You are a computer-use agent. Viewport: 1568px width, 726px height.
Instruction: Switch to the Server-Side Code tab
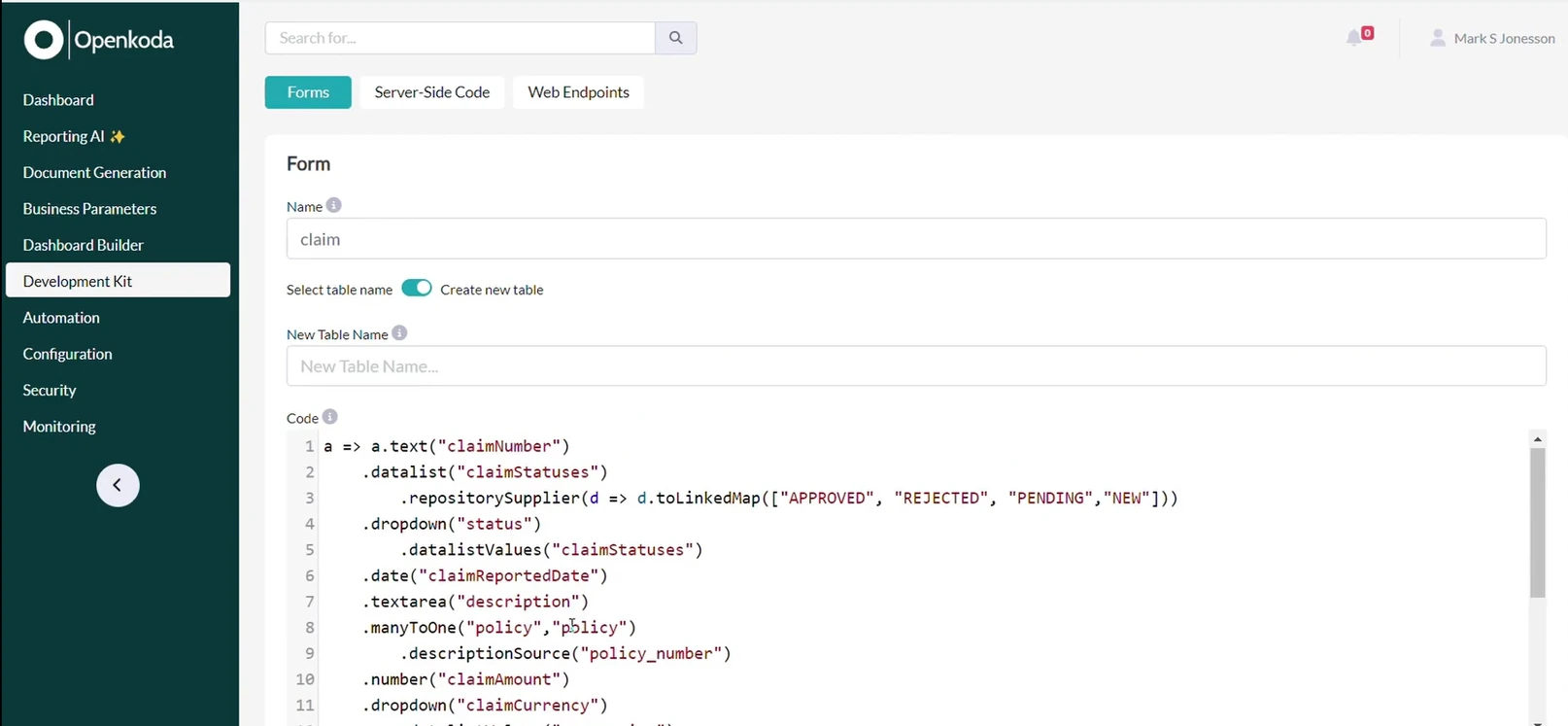coord(432,92)
